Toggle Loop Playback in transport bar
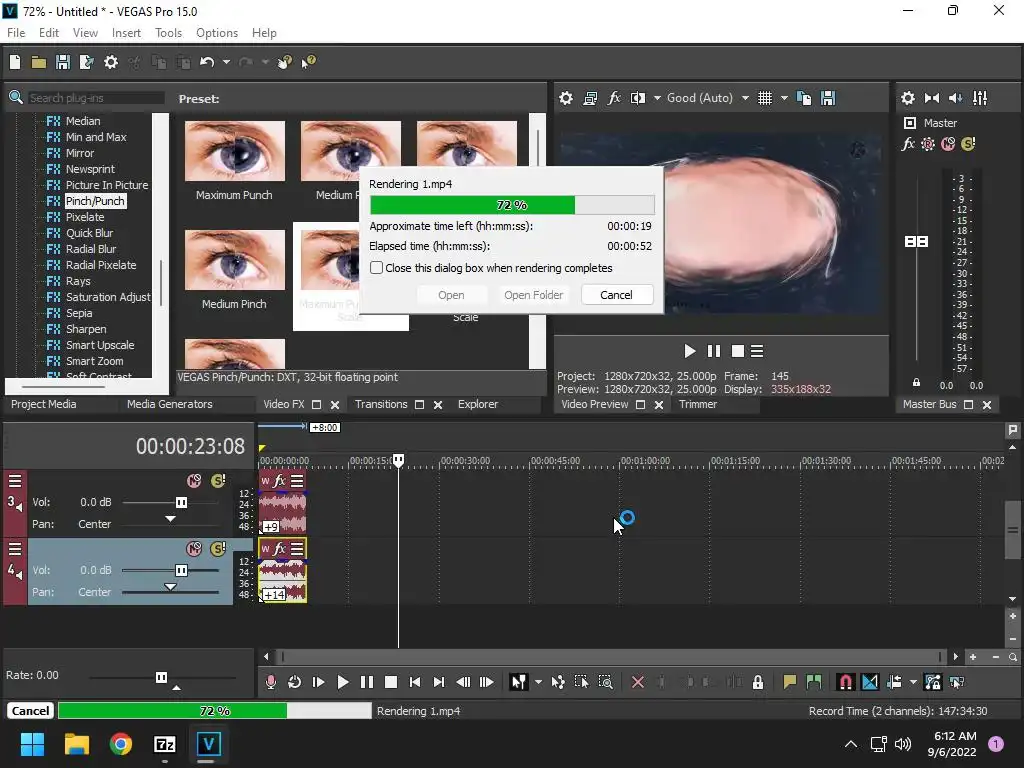Image resolution: width=1024 pixels, height=768 pixels. click(295, 682)
